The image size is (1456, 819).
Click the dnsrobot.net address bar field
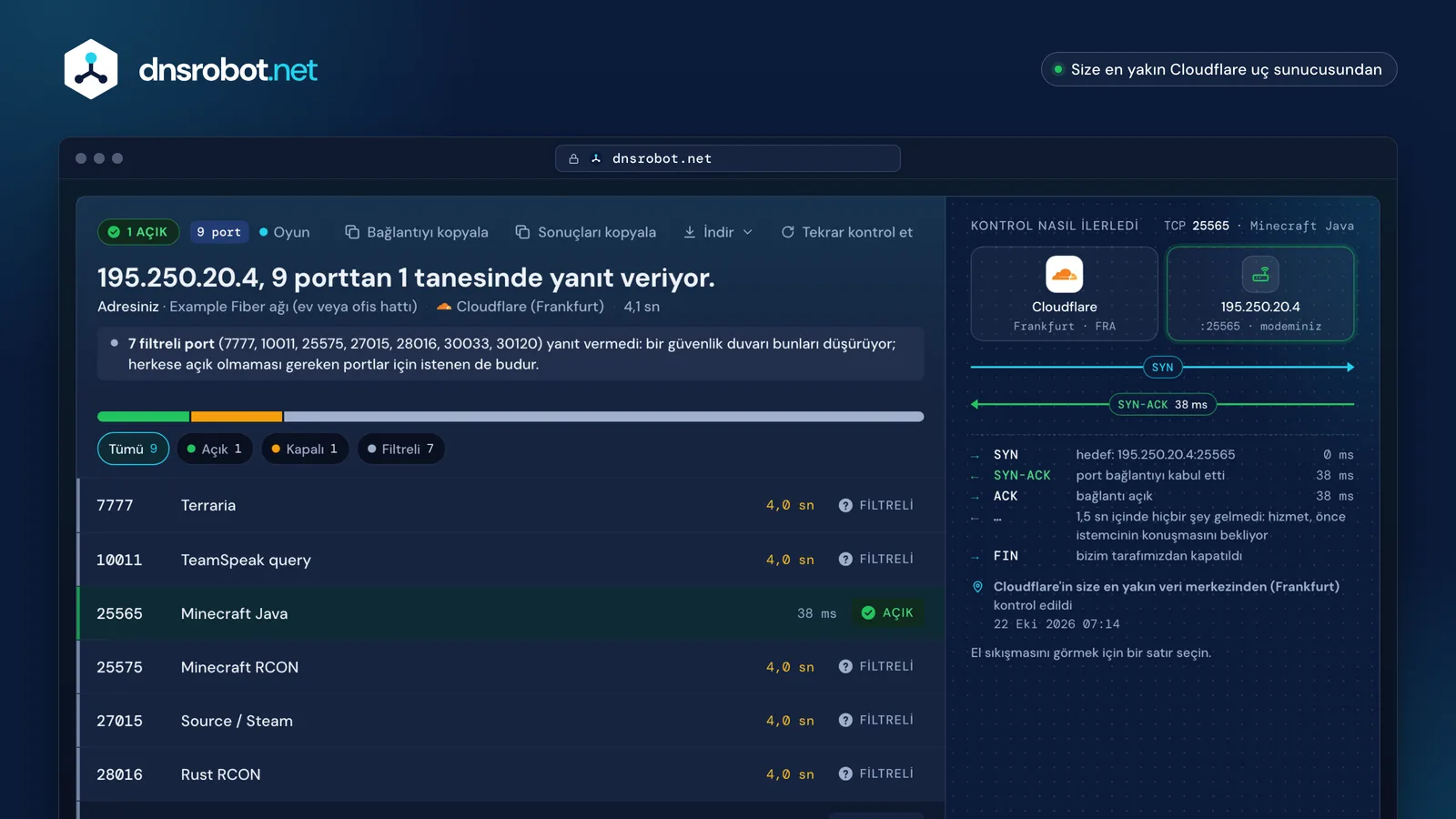[x=728, y=158]
